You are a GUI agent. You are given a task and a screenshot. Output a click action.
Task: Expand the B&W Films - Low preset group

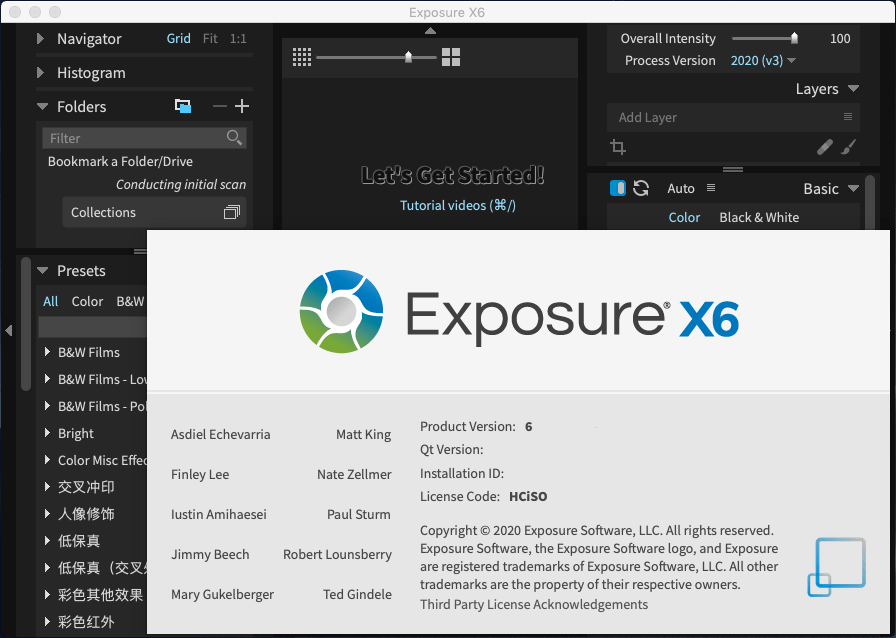click(48, 378)
